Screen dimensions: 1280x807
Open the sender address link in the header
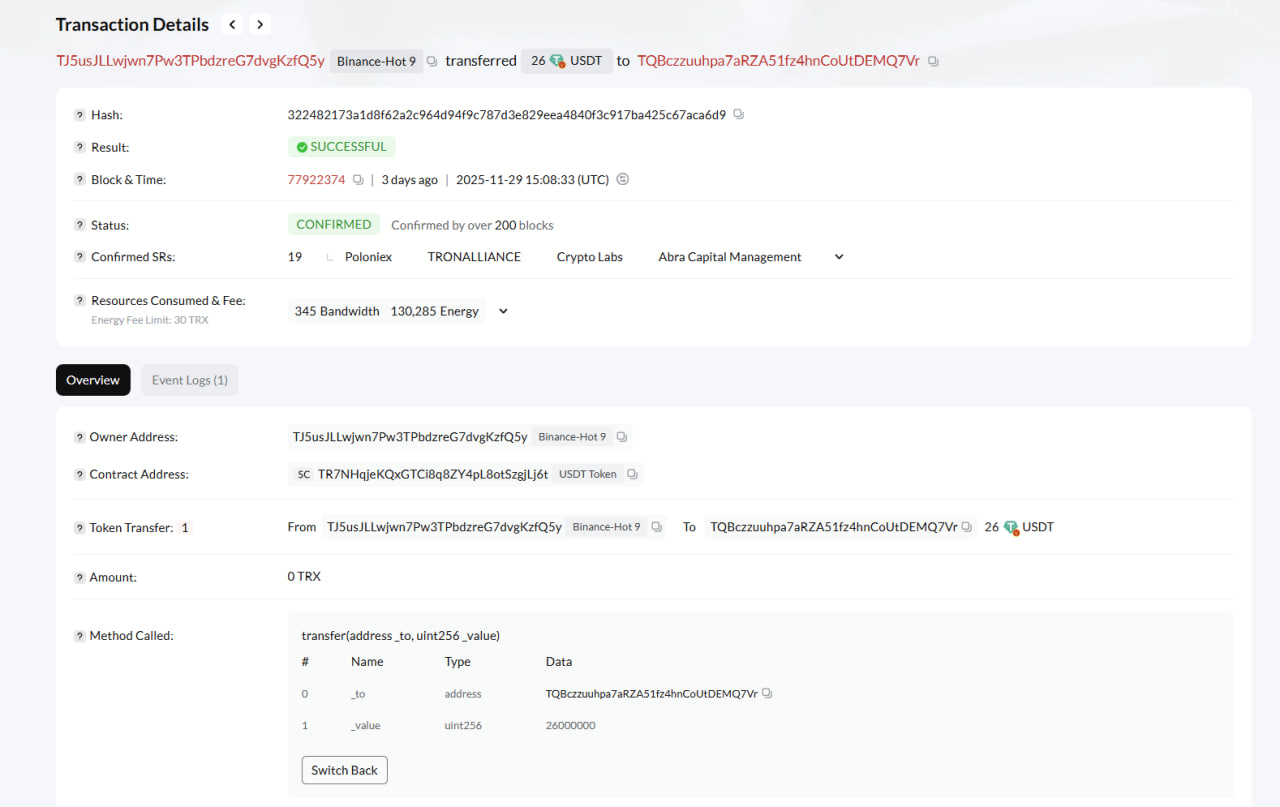(190, 61)
